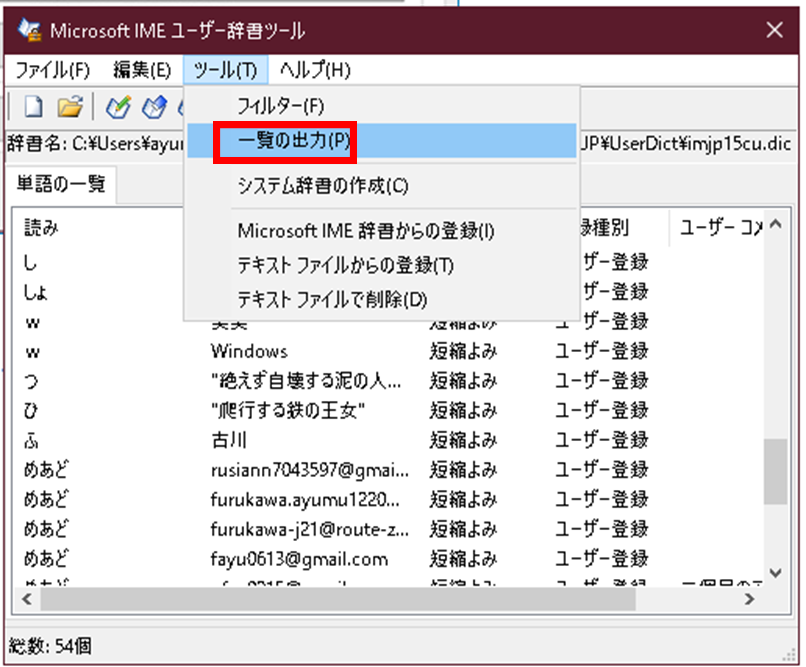Select the Windows word entry row
Viewport: 806px width, 667px height.
pyautogui.click(x=249, y=351)
